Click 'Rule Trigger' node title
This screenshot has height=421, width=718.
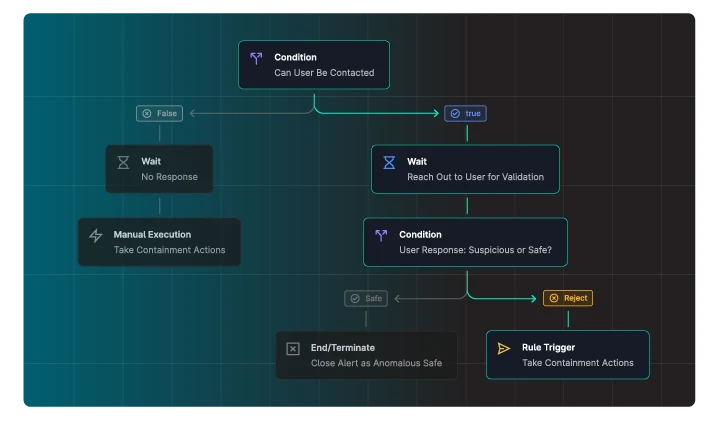click(x=549, y=348)
